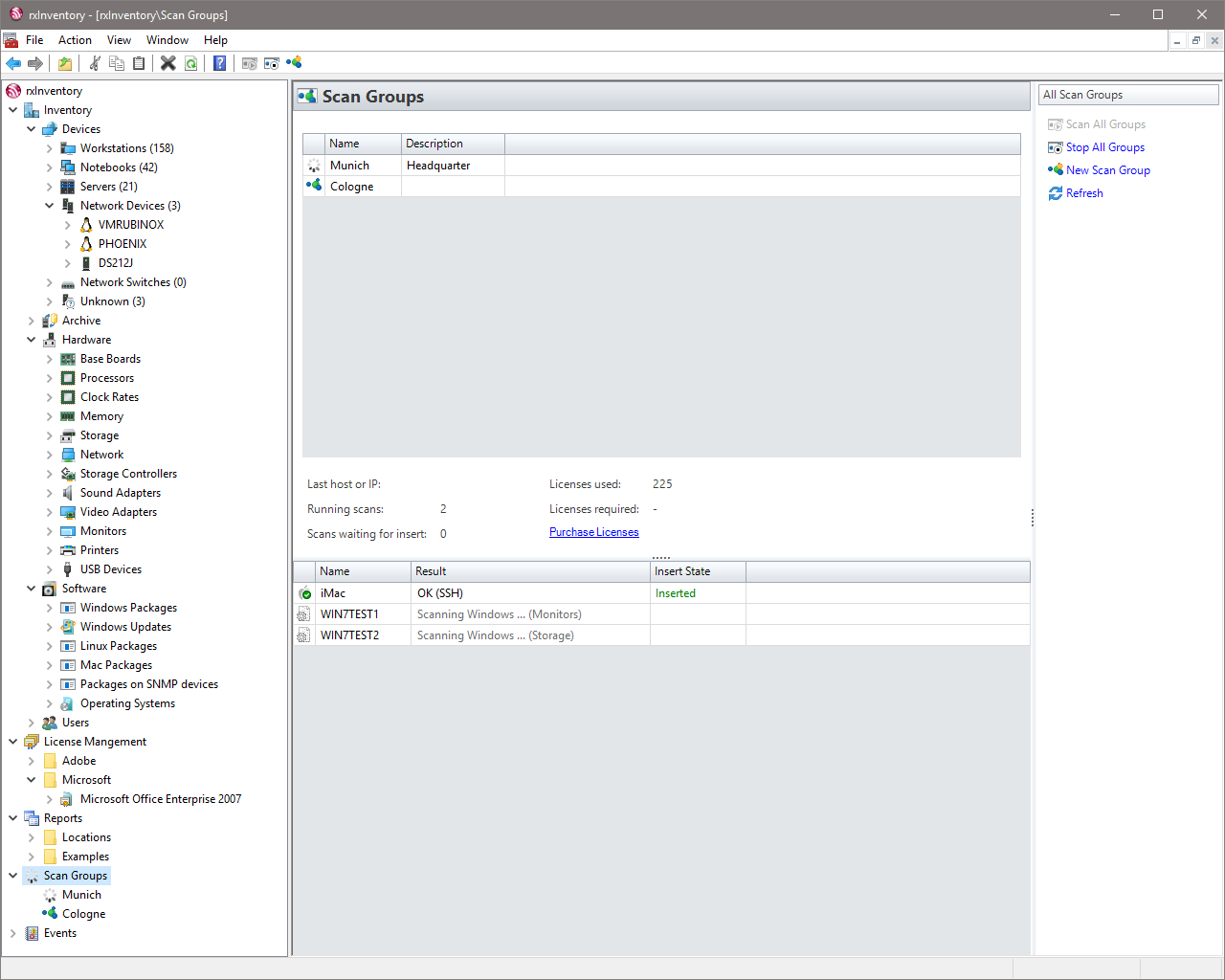This screenshot has height=980, width=1225.
Task: Click the VMRUBINOX Linux penguin icon
Action: 86,225
